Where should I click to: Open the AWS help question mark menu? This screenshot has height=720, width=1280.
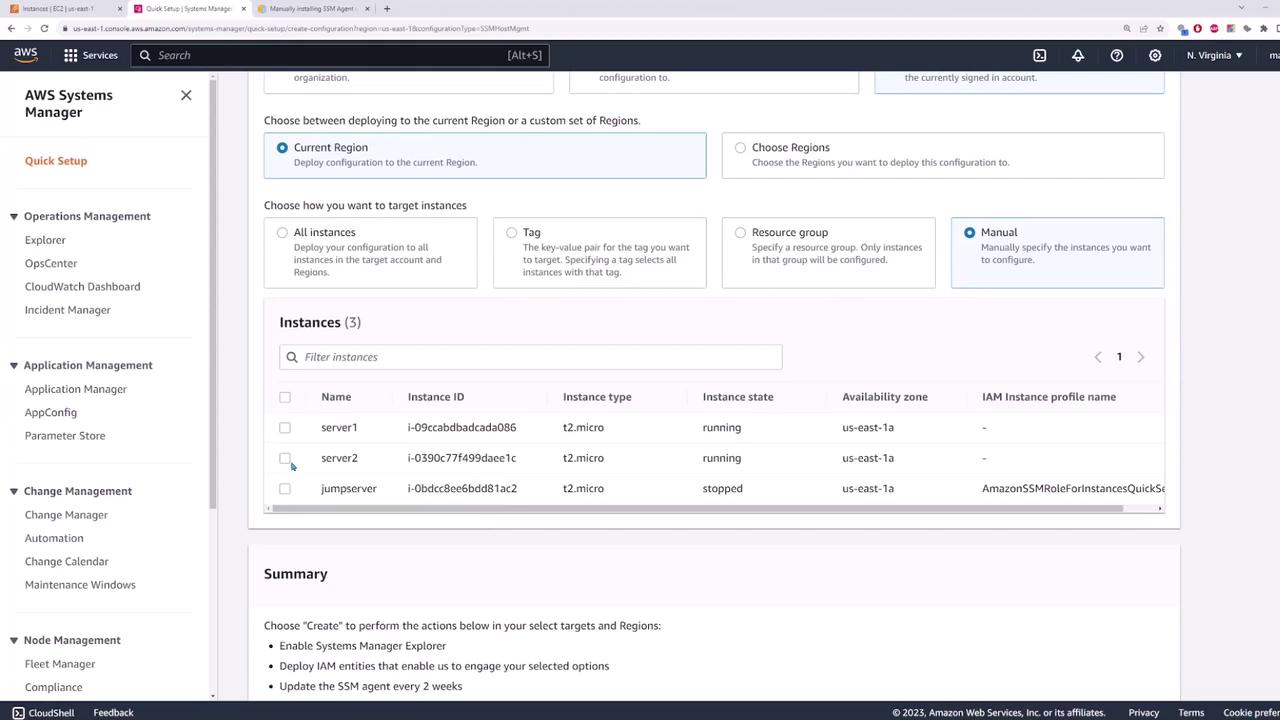(1117, 55)
